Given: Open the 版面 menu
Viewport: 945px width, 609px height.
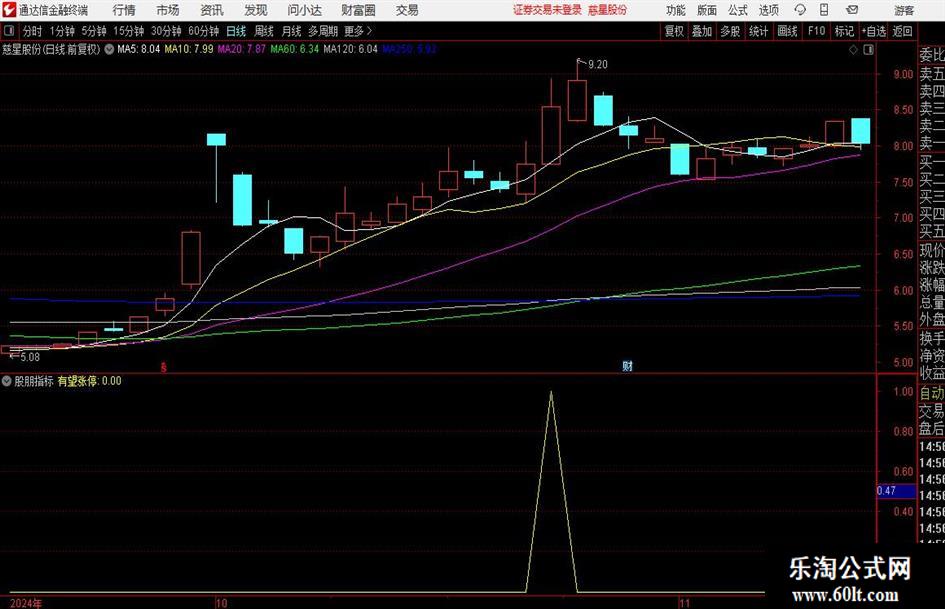Looking at the screenshot, I should [706, 10].
